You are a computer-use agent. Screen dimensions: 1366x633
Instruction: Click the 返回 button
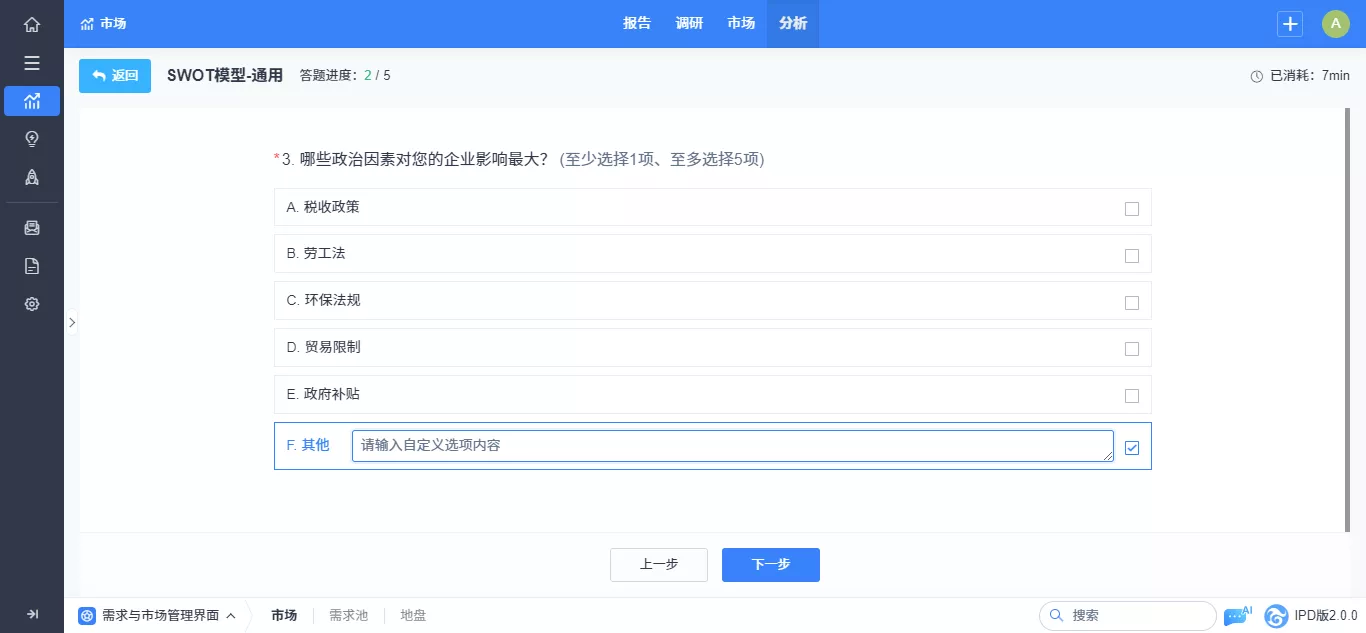pos(115,76)
